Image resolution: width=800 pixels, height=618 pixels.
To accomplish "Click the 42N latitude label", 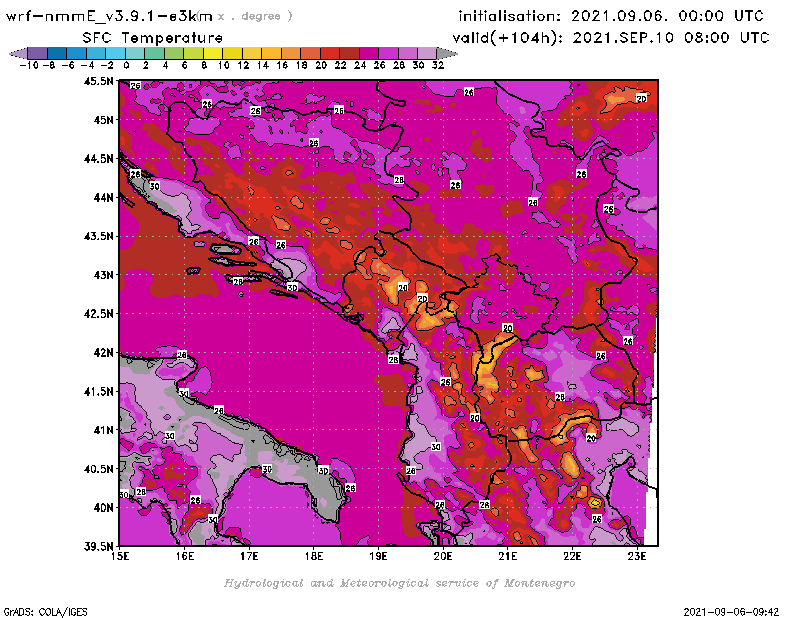I will pyautogui.click(x=103, y=353).
